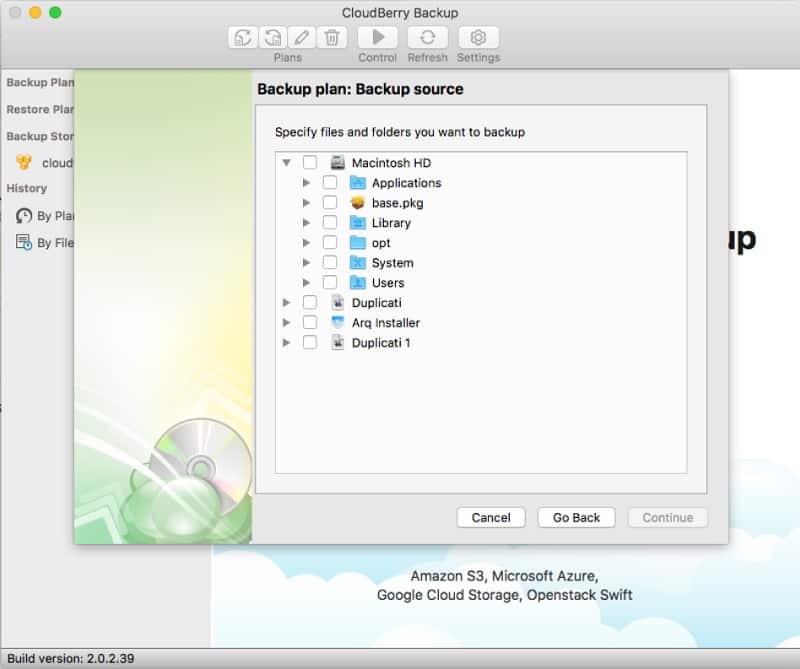Mark the opt folder checkbox
The image size is (800, 669).
(330, 242)
